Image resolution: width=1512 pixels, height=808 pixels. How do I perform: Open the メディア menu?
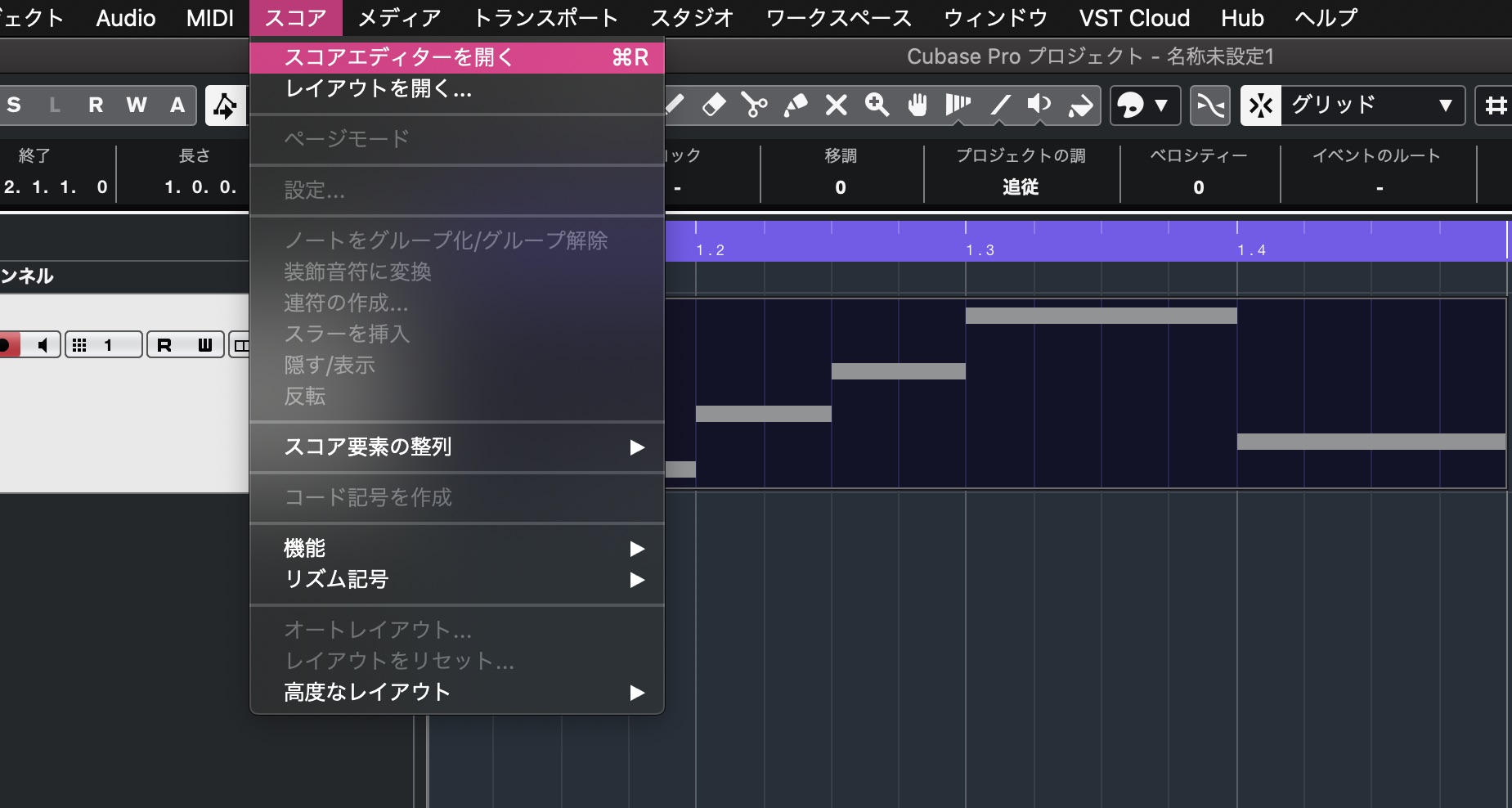pos(399,18)
